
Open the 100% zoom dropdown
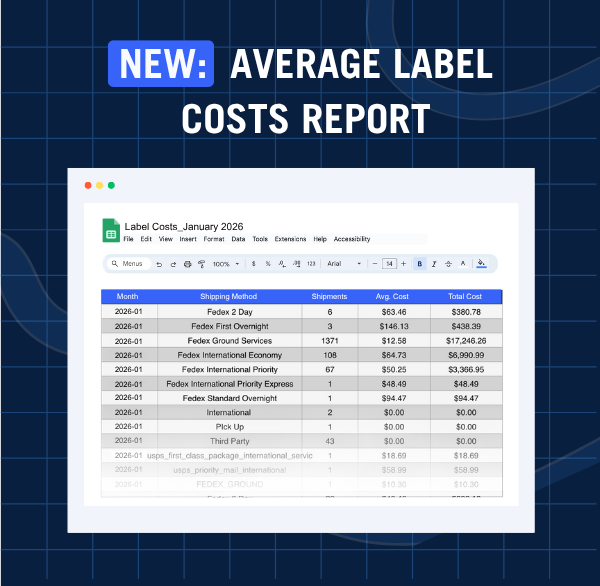click(226, 264)
